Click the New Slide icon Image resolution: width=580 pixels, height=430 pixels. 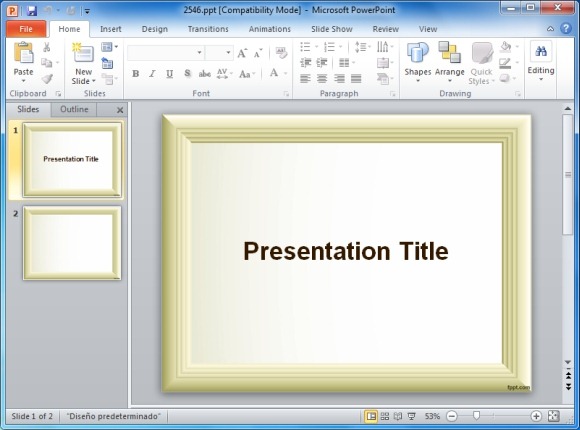pos(83,52)
